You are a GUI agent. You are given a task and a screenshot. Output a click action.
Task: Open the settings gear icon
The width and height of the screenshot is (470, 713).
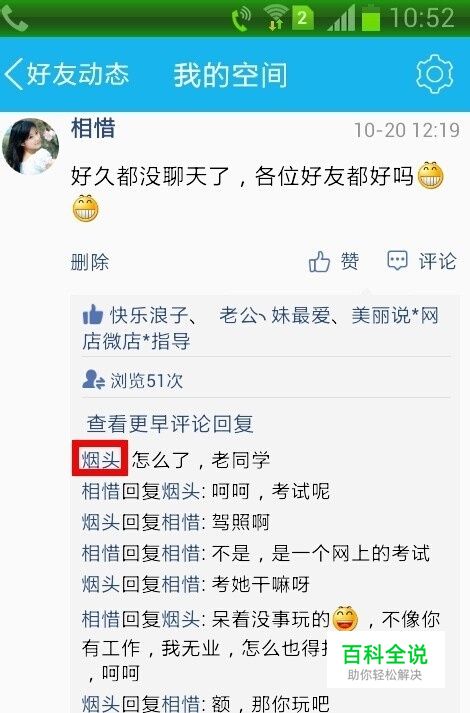tap(435, 74)
